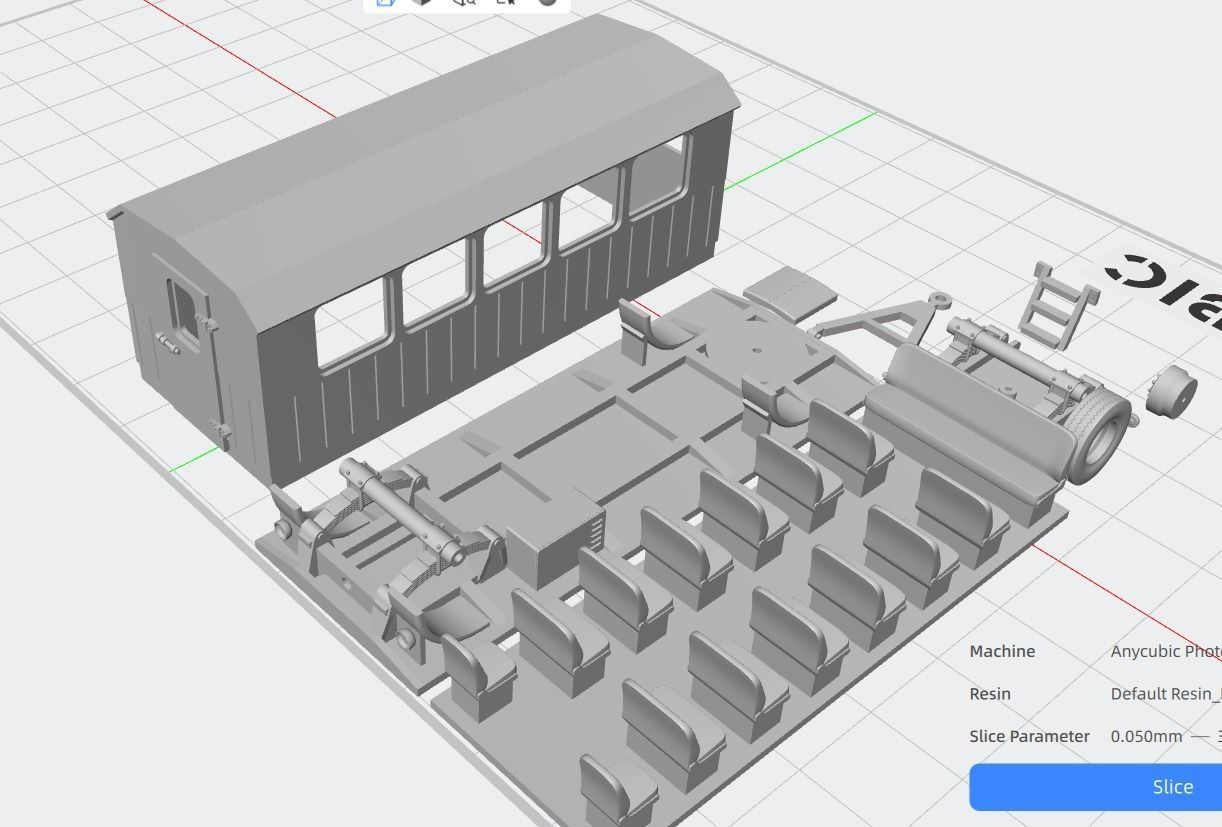Click the Machine label

1002,651
